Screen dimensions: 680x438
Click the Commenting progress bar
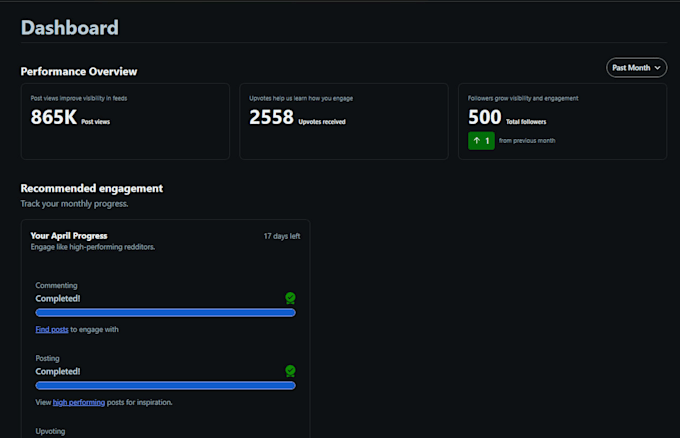point(165,313)
